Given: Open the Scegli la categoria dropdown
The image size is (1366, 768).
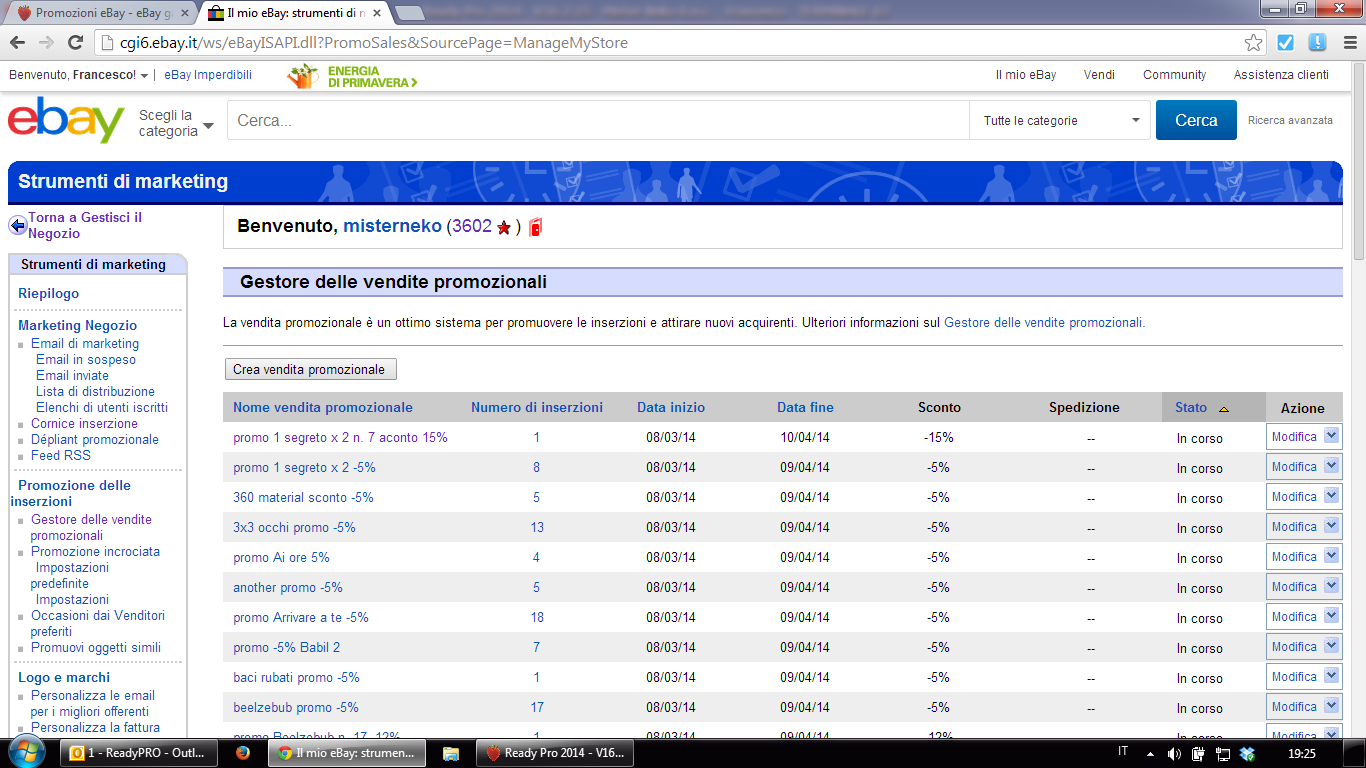Looking at the screenshot, I should [176, 123].
